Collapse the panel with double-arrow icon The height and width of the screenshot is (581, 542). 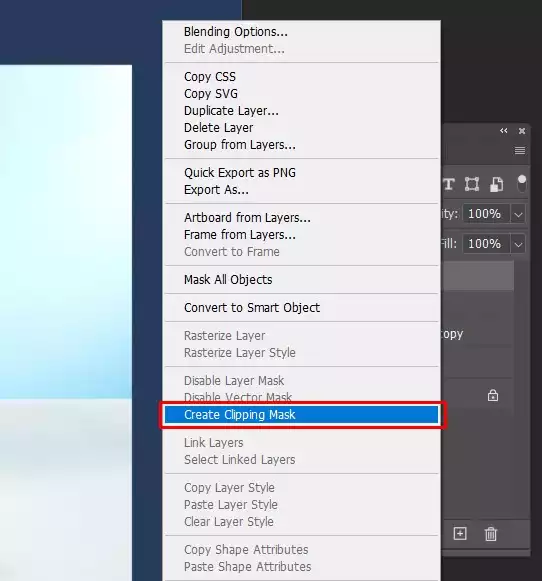[x=503, y=130]
